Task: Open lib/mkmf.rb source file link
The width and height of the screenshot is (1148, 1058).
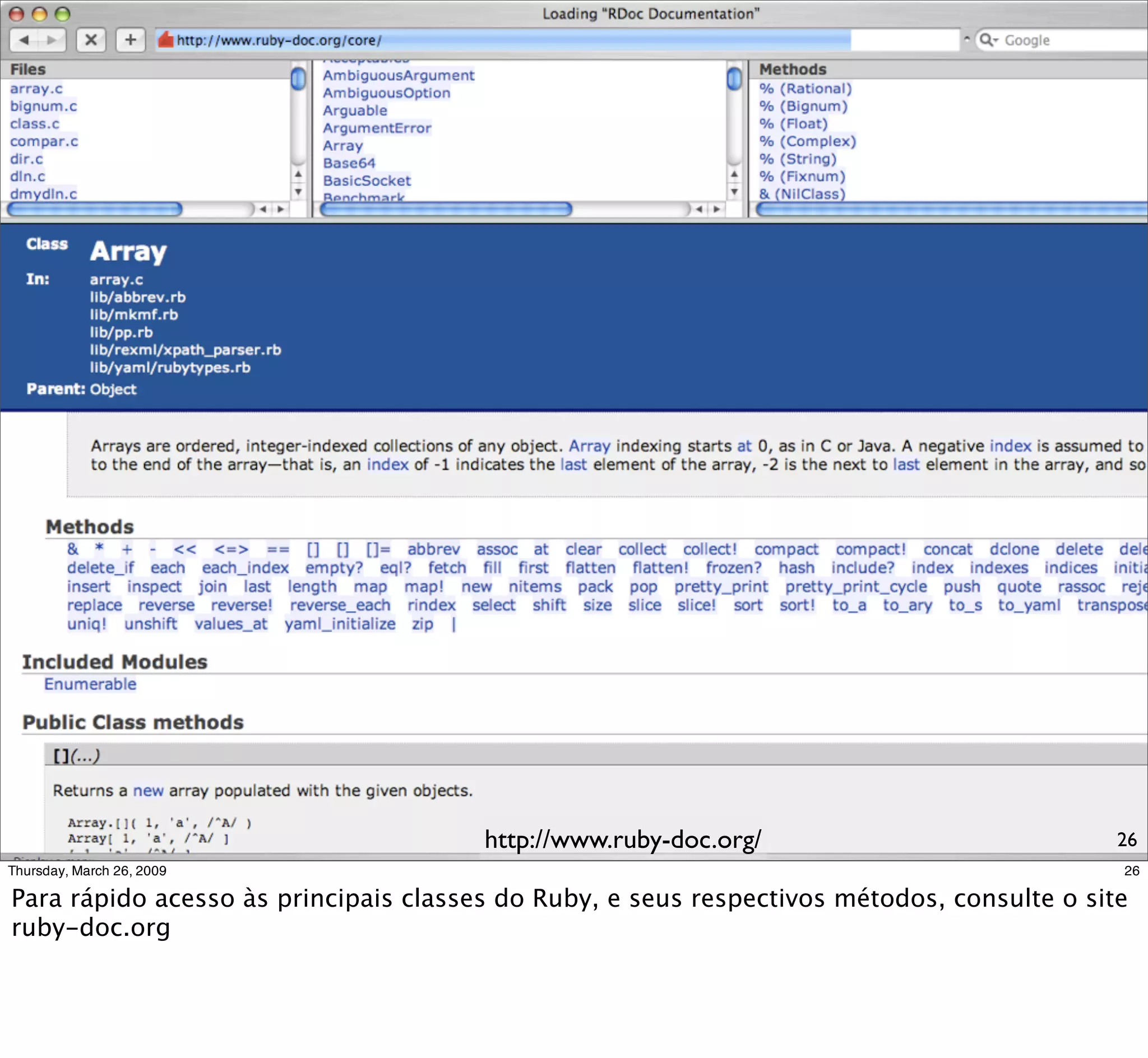Action: [x=133, y=315]
